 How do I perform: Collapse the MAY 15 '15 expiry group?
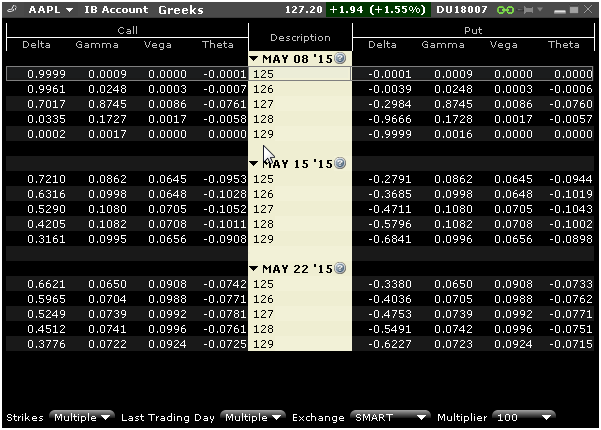(x=255, y=163)
